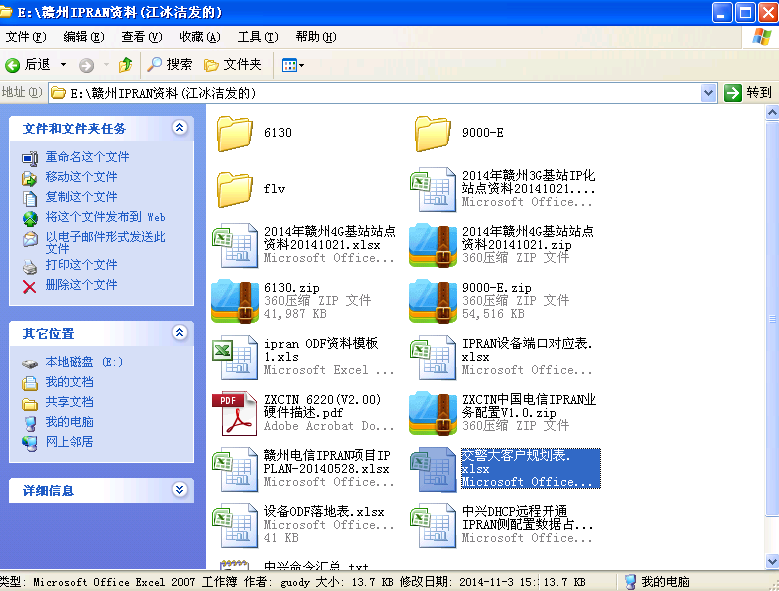779x591 pixels.
Task: Open 网上邻居 location
Action: click(x=70, y=442)
